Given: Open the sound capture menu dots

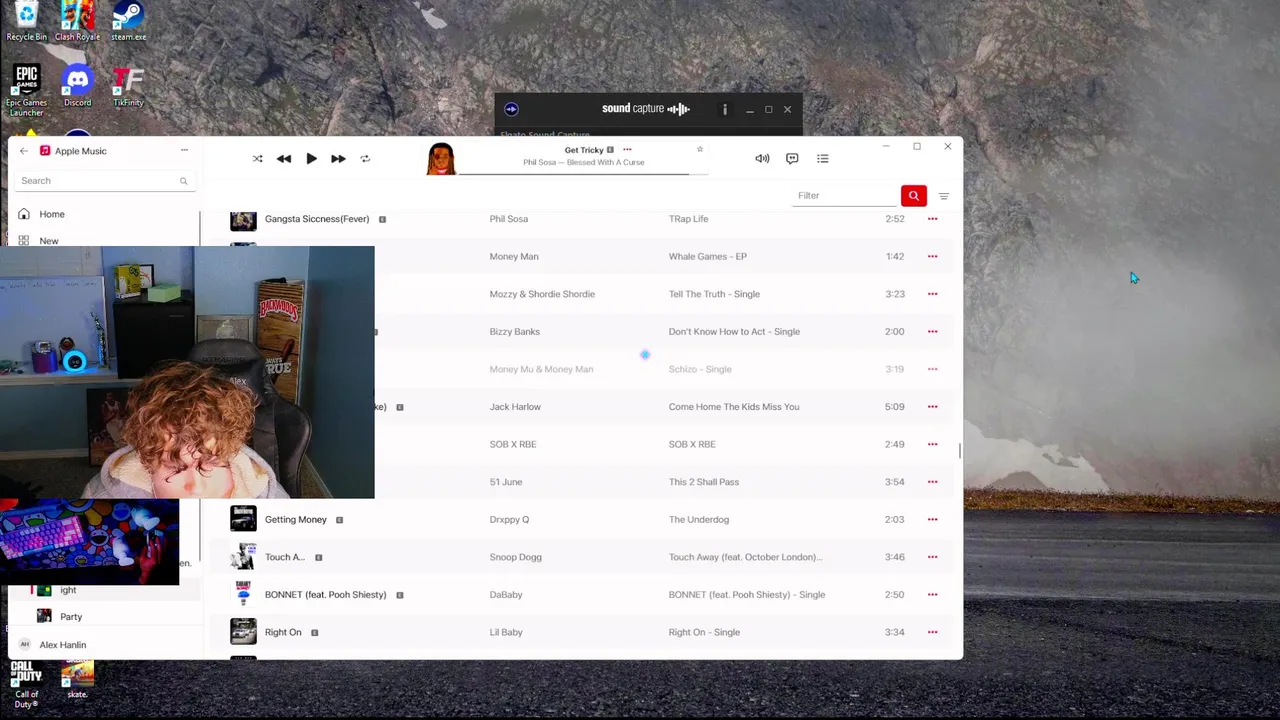Looking at the screenshot, I should pyautogui.click(x=725, y=109).
